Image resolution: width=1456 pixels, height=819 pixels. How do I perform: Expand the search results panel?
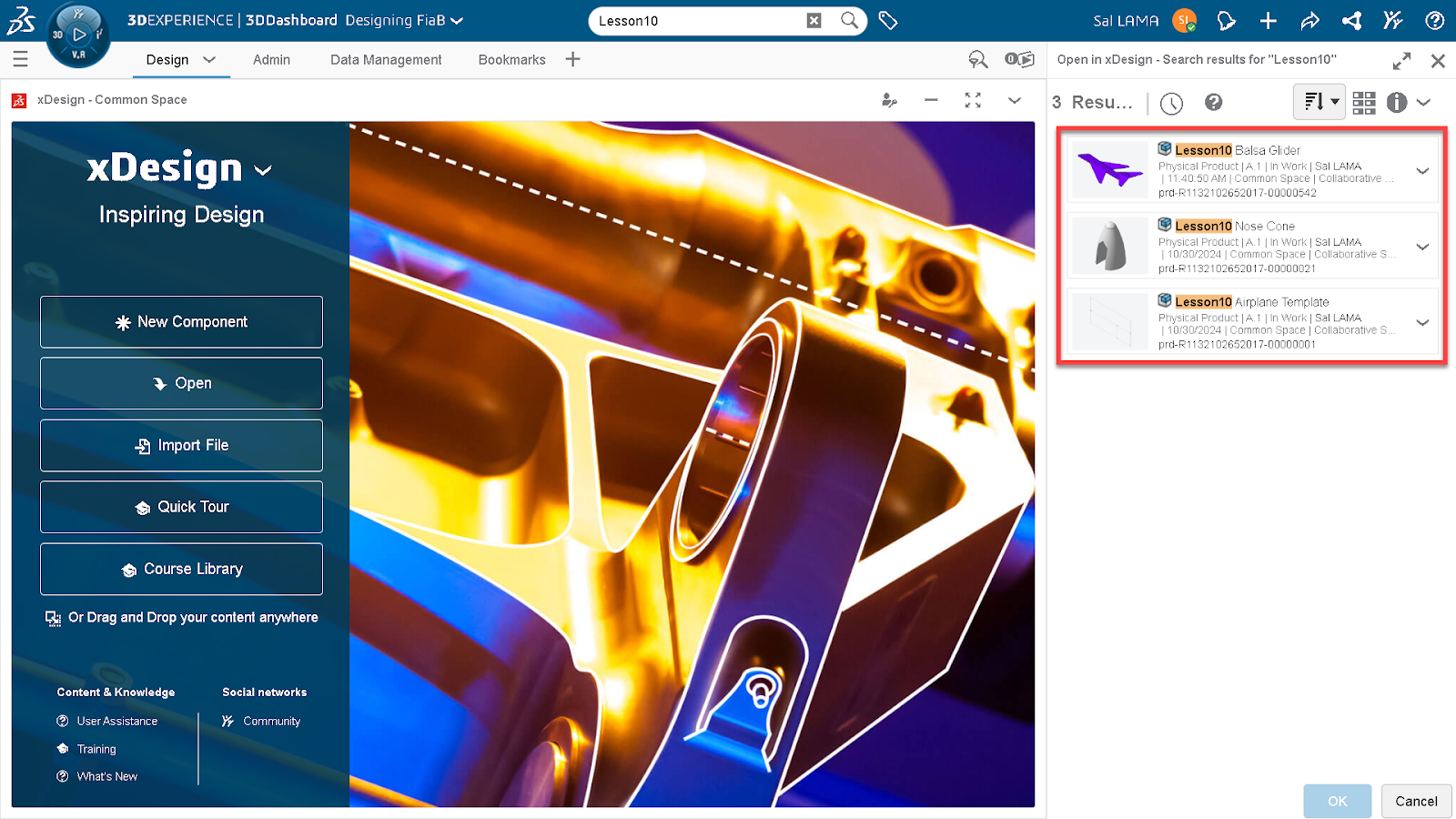[1401, 61]
